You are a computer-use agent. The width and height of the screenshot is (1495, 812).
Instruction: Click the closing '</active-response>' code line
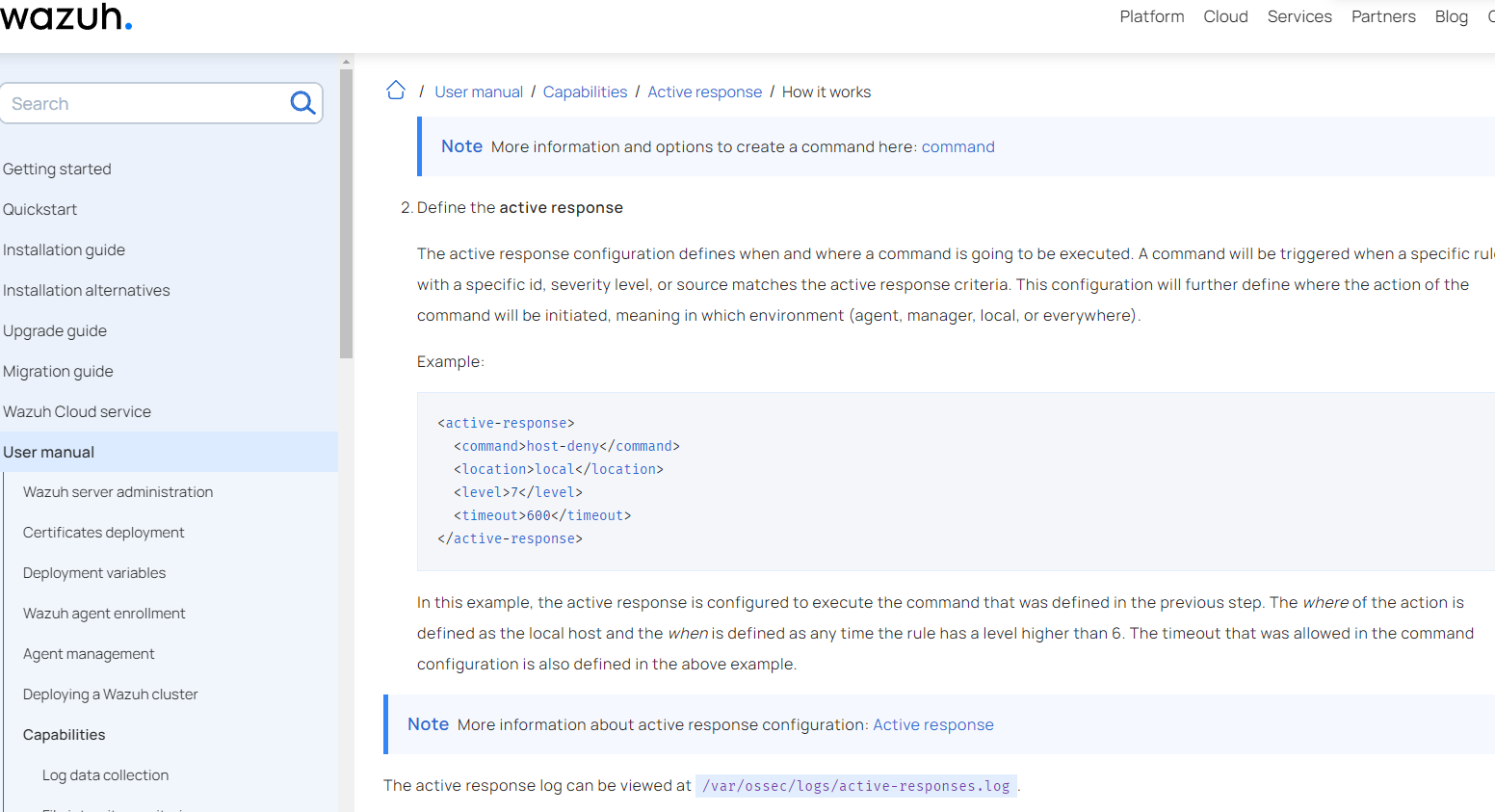pyautogui.click(x=510, y=538)
